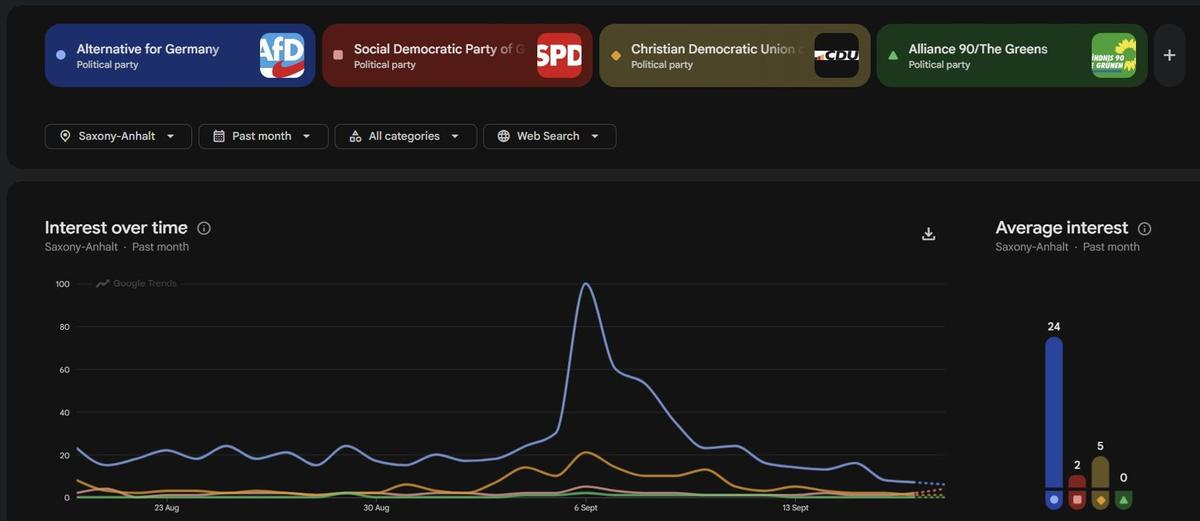Click the SPD party logo thumbnail
Image resolution: width=1200 pixels, height=521 pixels.
(x=559, y=55)
